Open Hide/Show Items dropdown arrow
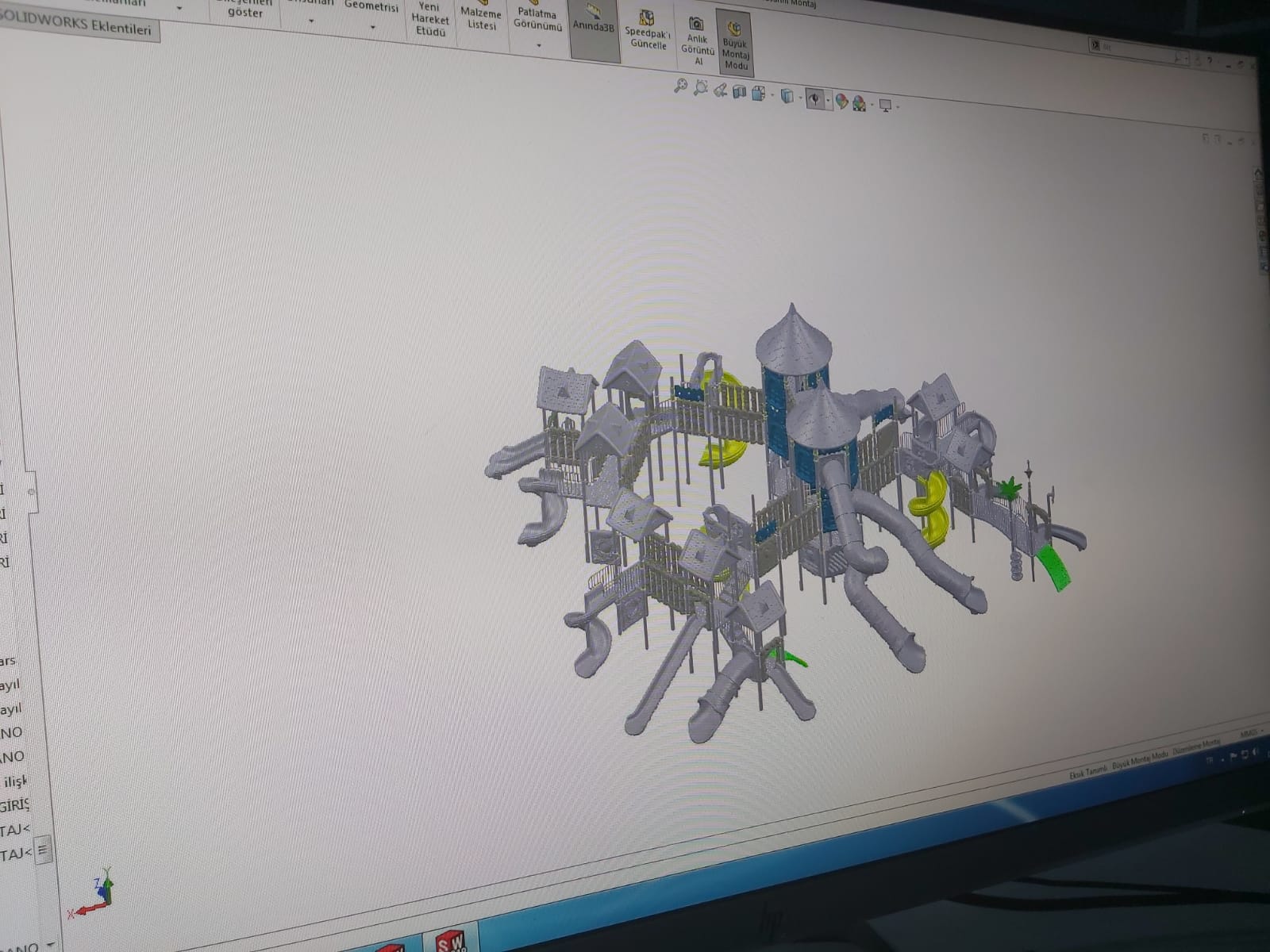This screenshot has width=1270, height=952. click(x=828, y=102)
